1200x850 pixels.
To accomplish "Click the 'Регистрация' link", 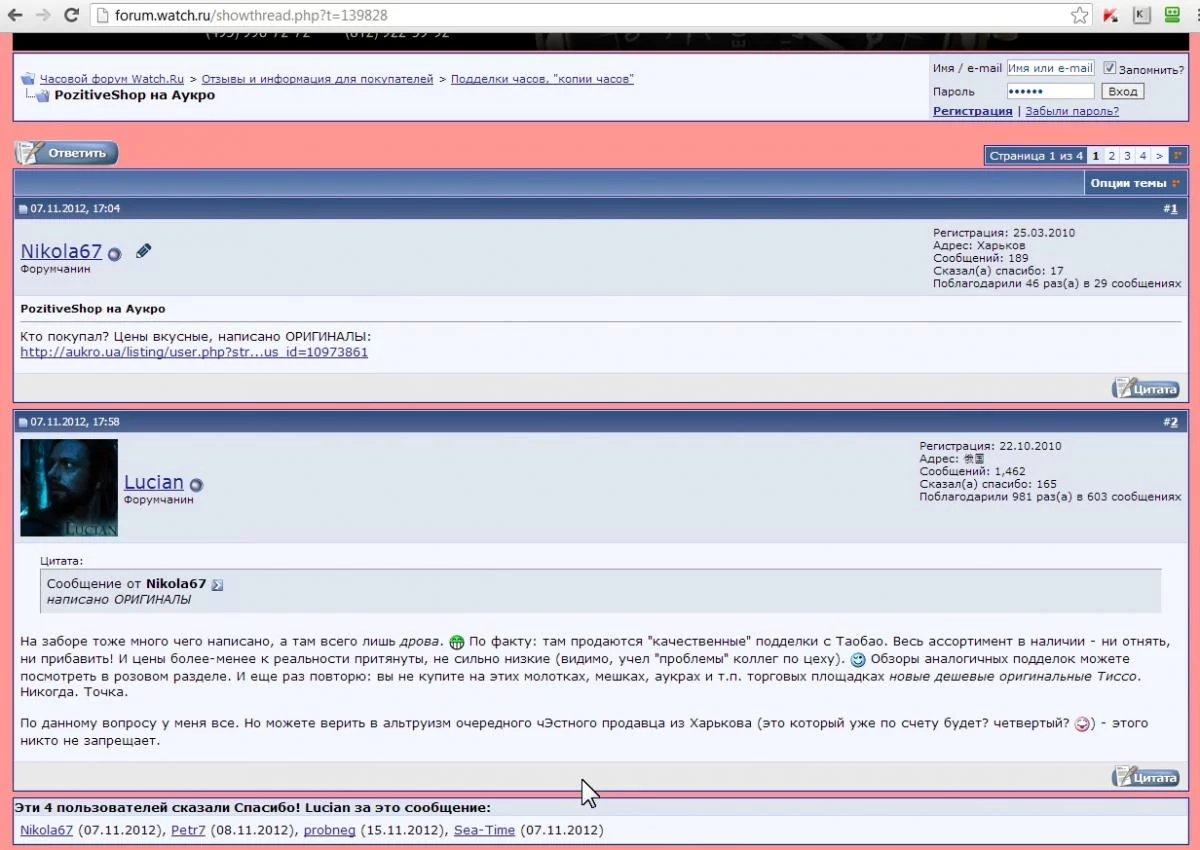I will (972, 111).
